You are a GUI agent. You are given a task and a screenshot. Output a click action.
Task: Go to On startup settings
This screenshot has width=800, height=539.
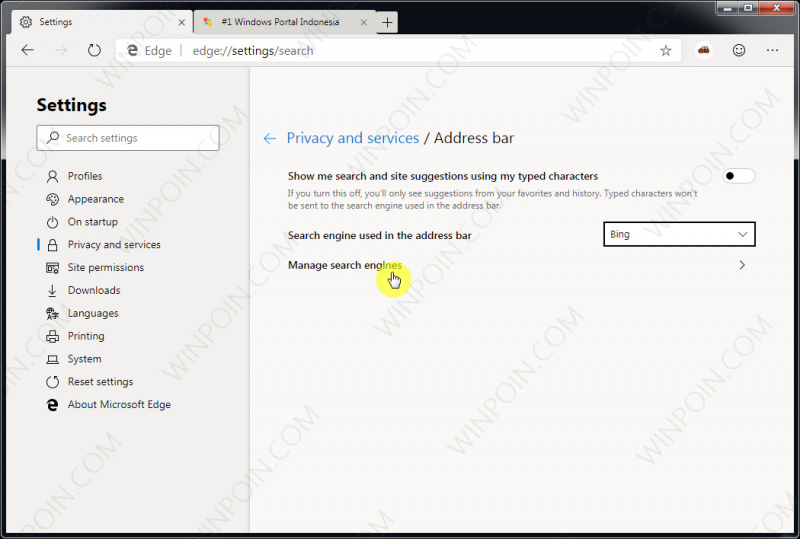pos(92,222)
